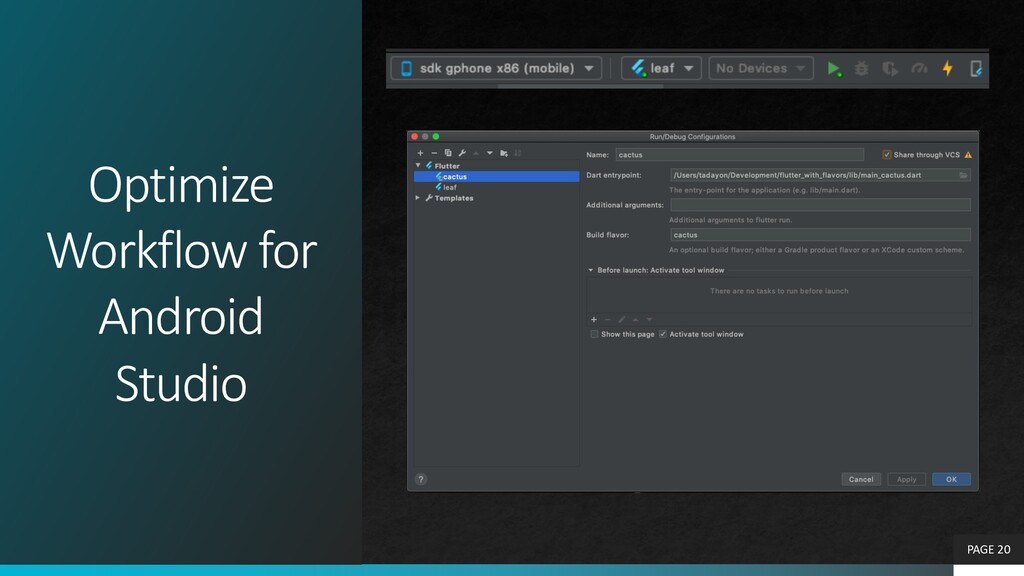Viewport: 1024px width, 576px height.
Task: Remove configuration with minus icon
Action: point(434,153)
